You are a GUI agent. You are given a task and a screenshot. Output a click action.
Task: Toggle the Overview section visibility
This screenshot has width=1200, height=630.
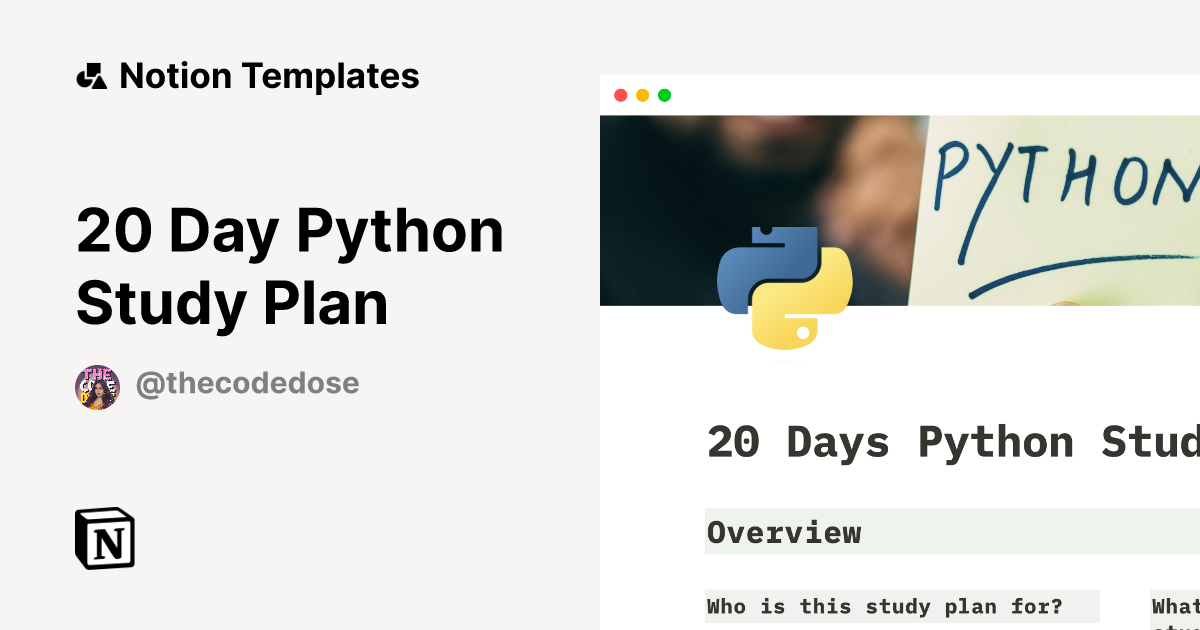pos(783,532)
